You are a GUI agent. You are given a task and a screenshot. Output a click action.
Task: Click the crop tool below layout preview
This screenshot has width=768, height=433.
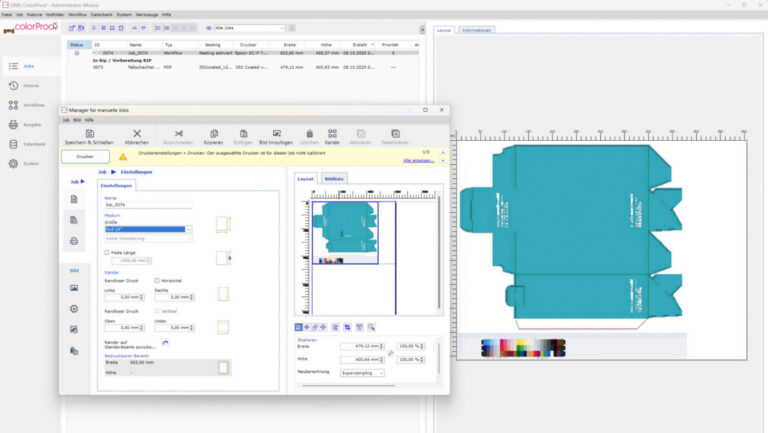click(347, 327)
